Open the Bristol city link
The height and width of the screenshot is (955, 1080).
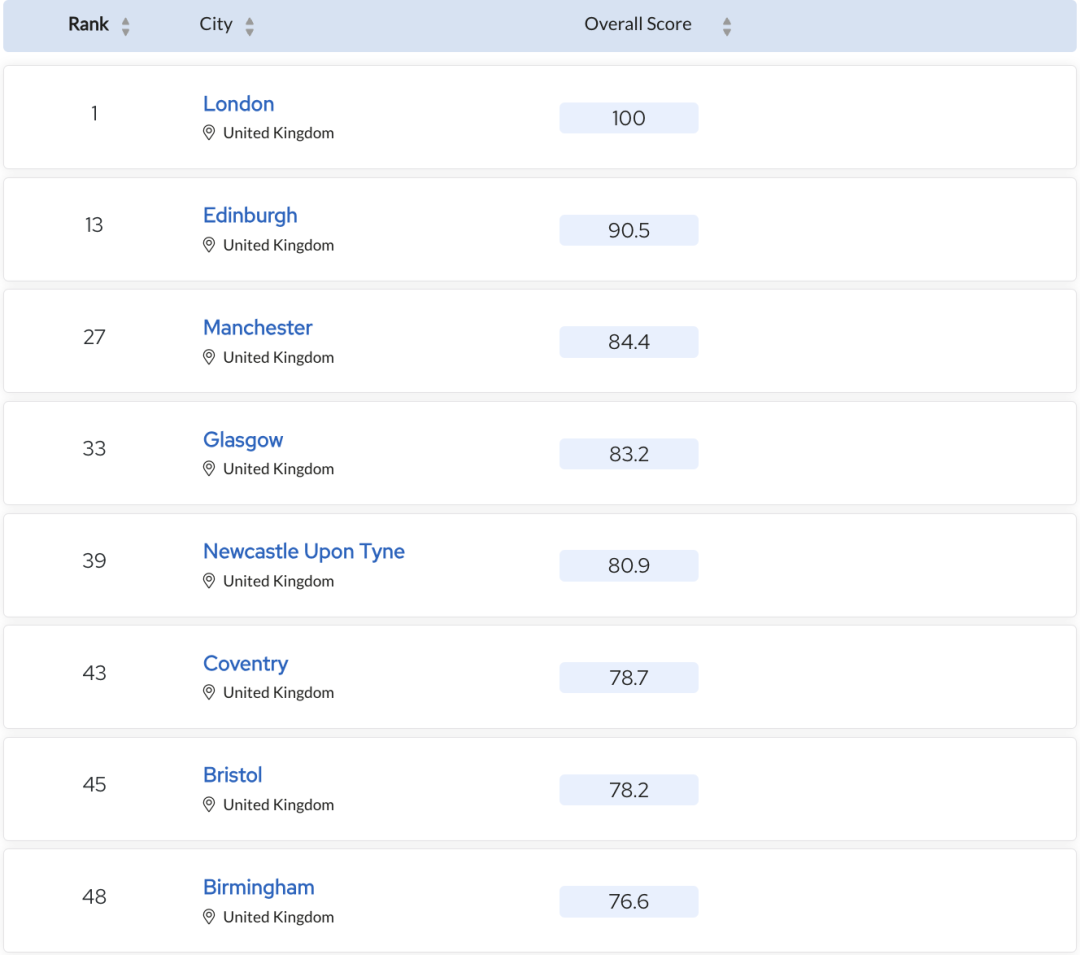click(x=232, y=775)
